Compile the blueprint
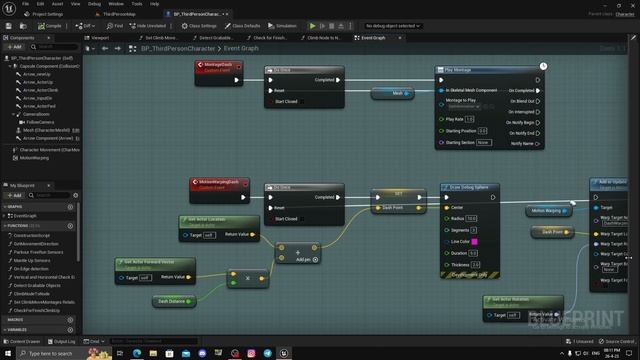Screen dimensions: 640x360 pos(49,26)
